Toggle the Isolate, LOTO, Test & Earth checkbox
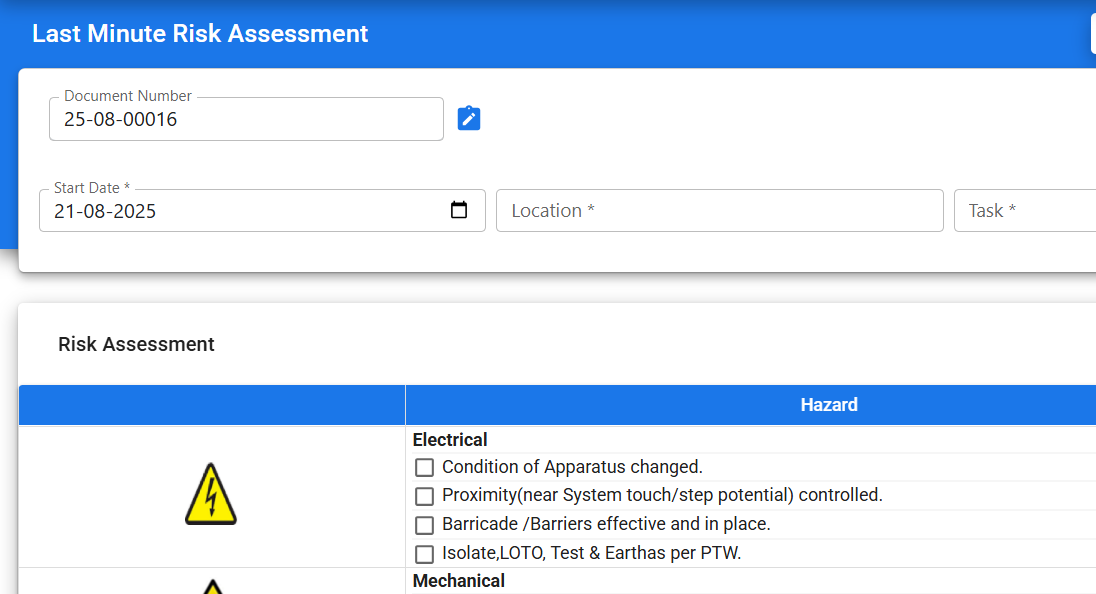Viewport: 1096px width, 594px height. [x=425, y=554]
